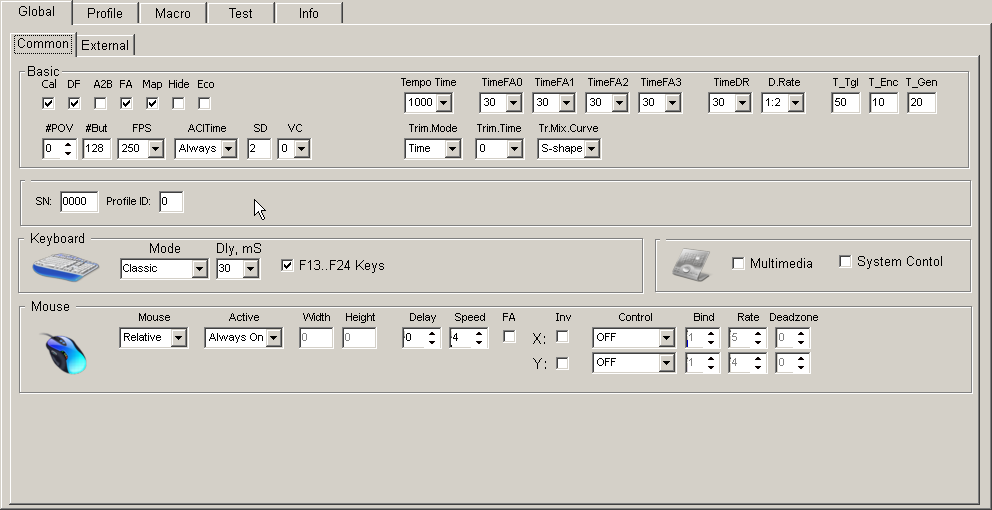The image size is (992, 510).
Task: Switch to the Profile tab
Action: [x=104, y=13]
